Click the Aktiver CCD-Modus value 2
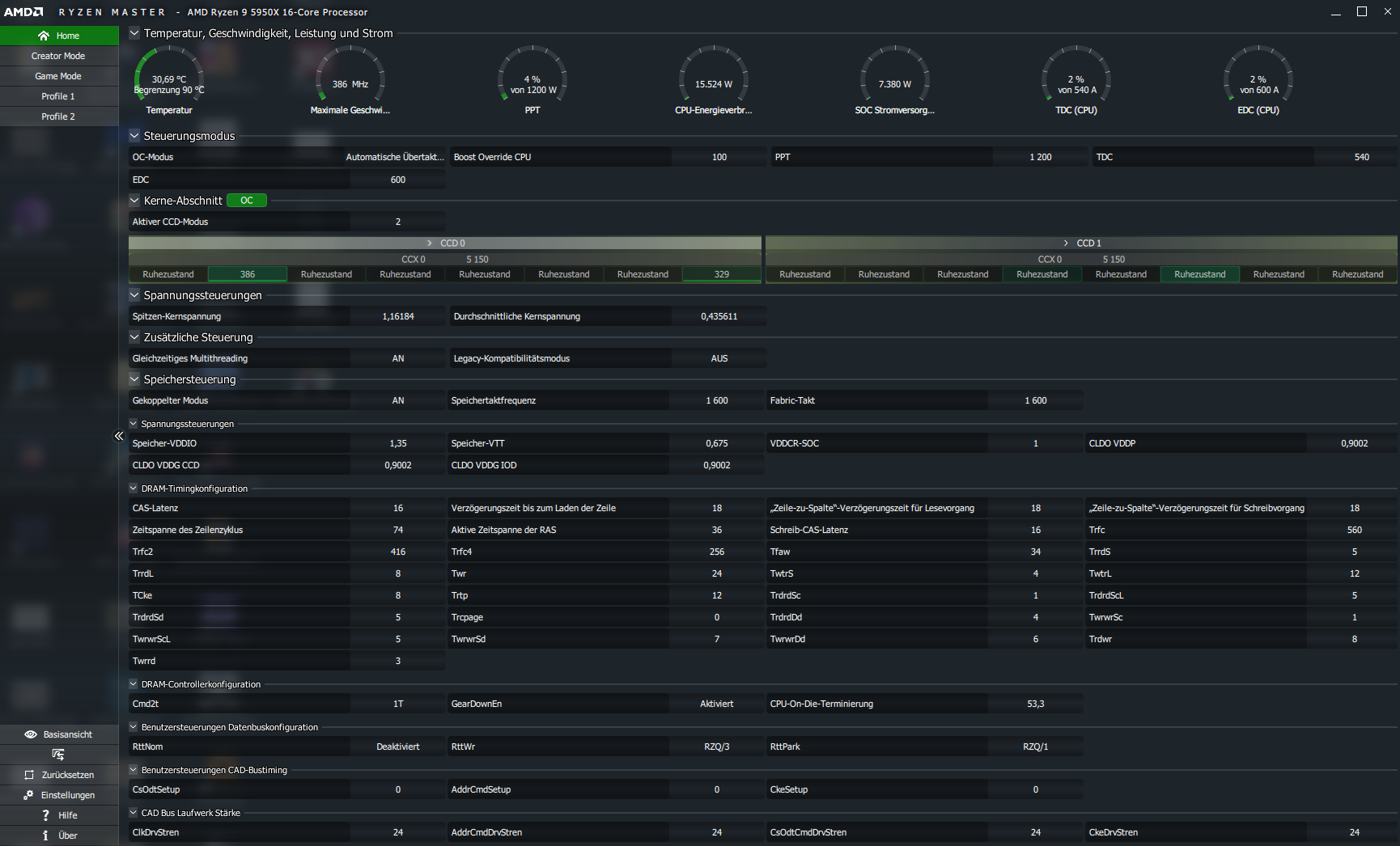 pos(398,222)
